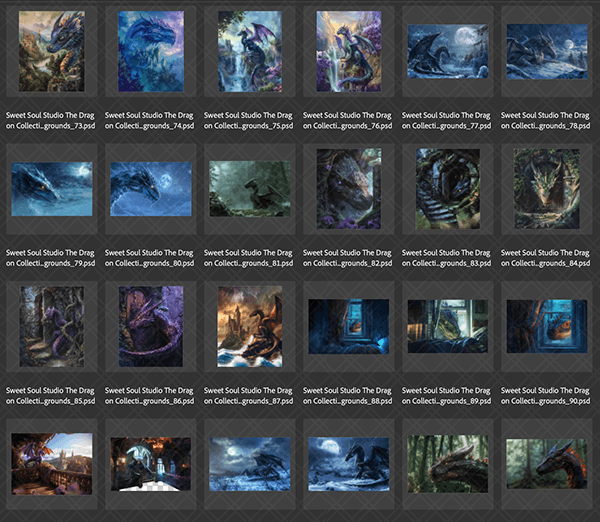600x522 pixels.
Task: Click the file name ending grounds_84.psd
Action: pos(546,258)
